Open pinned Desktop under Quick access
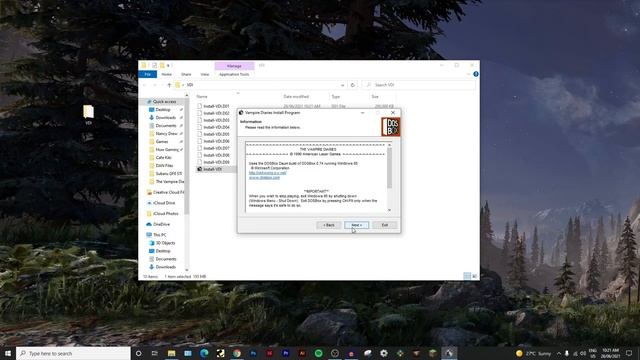 click(x=163, y=109)
